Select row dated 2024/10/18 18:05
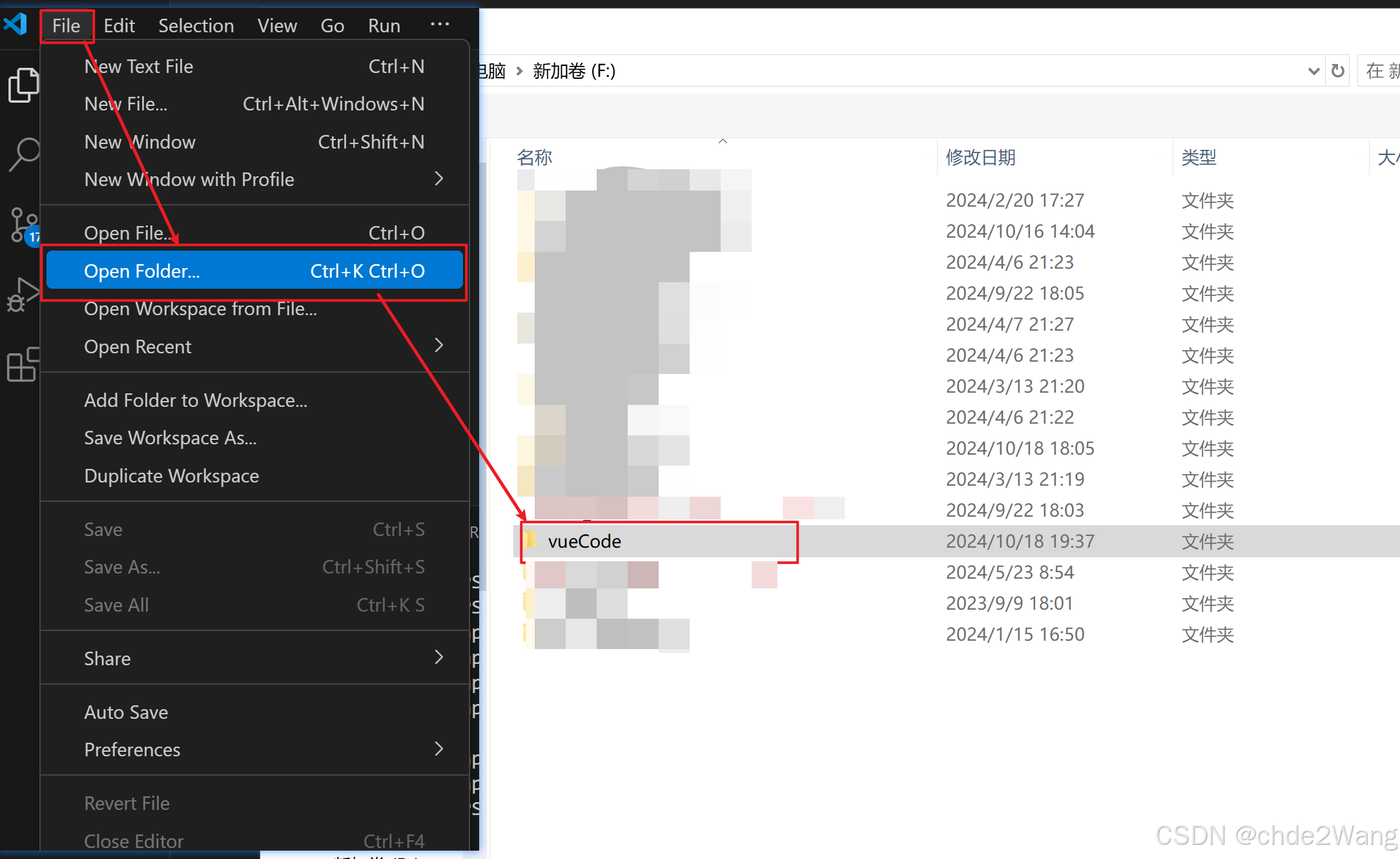The image size is (1400, 859). (x=956, y=448)
